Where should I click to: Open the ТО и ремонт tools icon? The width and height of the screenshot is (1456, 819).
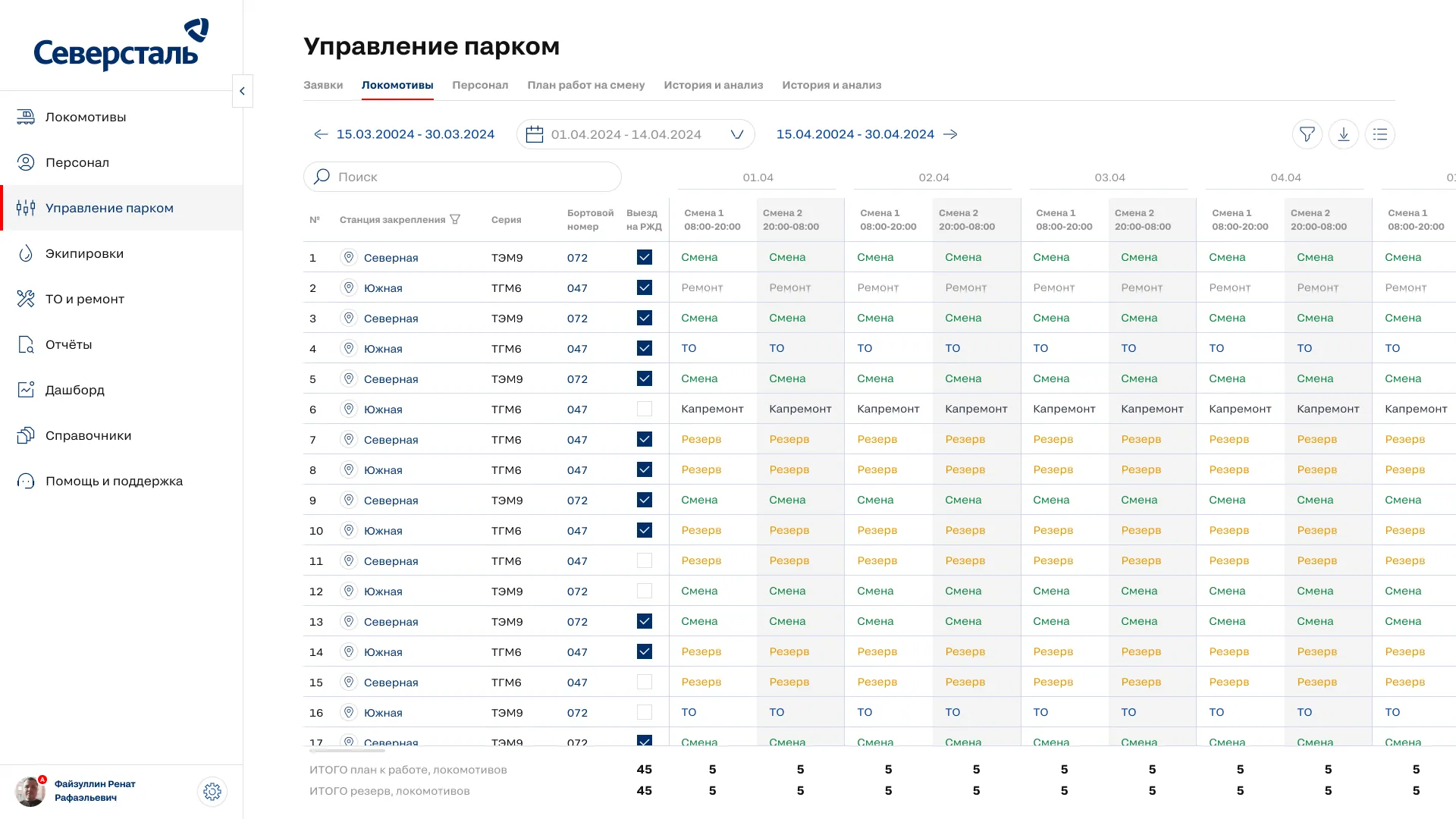26,299
